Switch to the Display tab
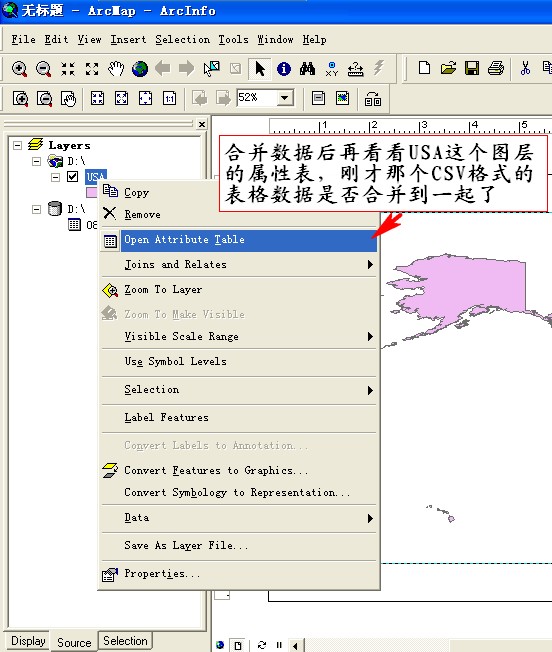The image size is (552, 652). (x=28, y=641)
